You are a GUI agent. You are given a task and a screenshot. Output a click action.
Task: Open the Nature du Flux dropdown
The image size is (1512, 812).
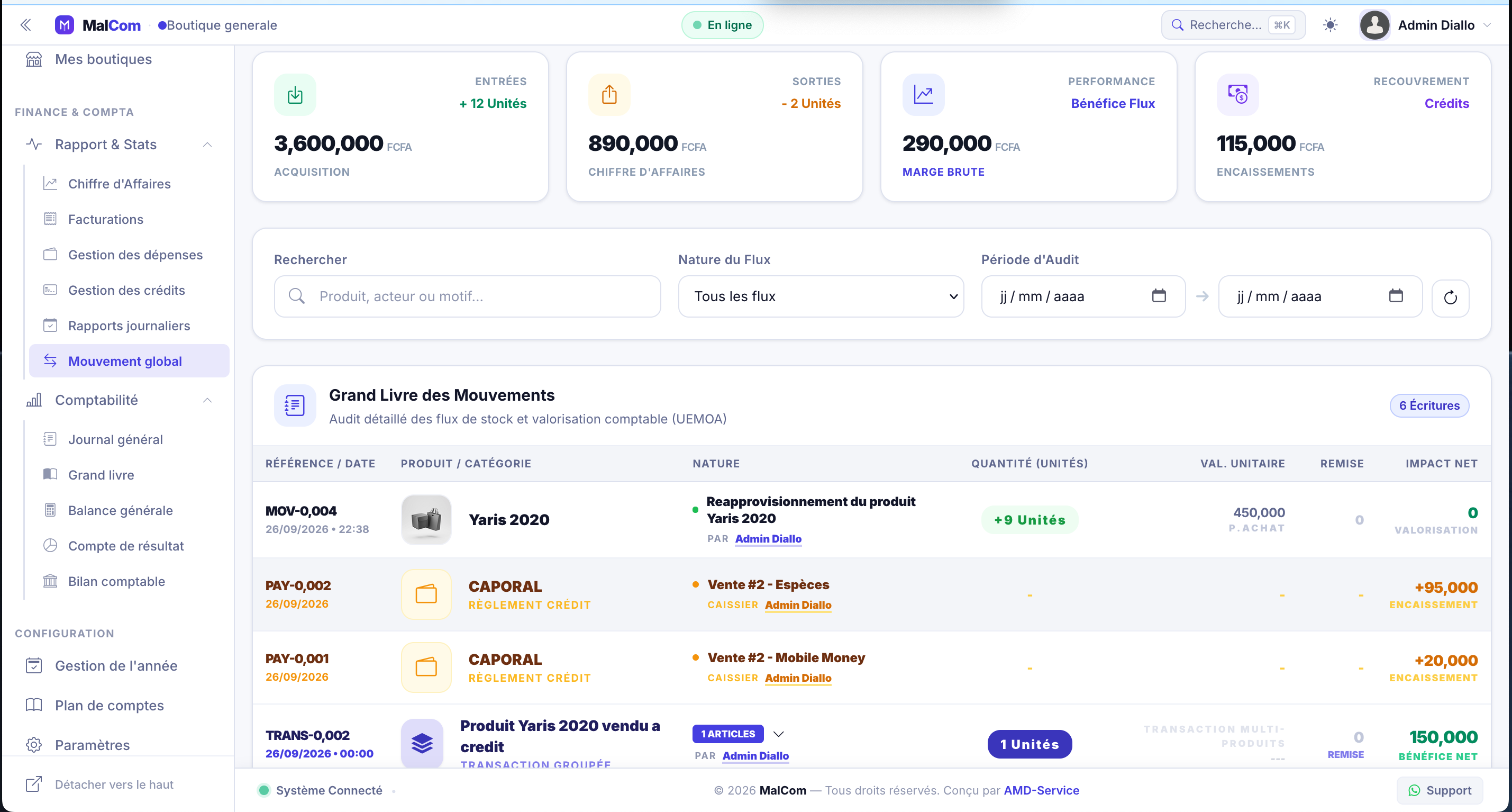pos(821,296)
